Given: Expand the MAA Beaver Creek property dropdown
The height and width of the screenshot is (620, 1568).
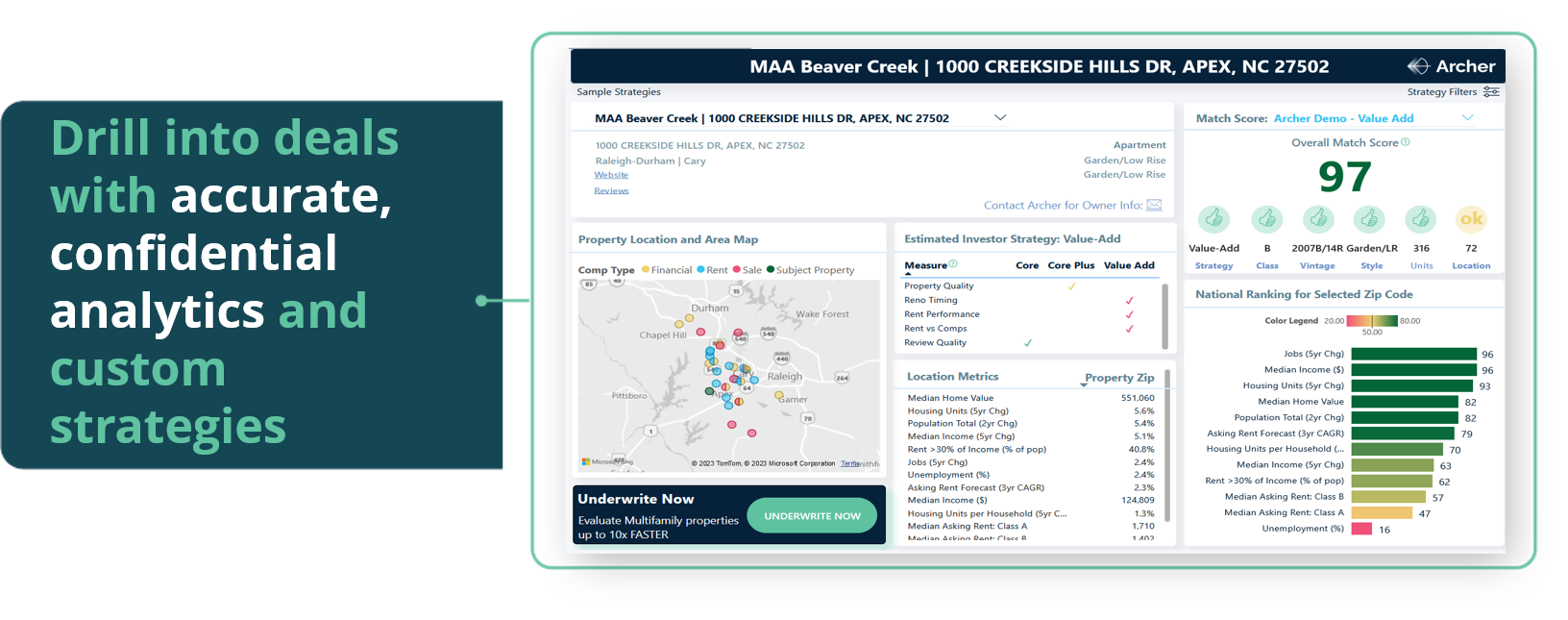Looking at the screenshot, I should point(1000,118).
